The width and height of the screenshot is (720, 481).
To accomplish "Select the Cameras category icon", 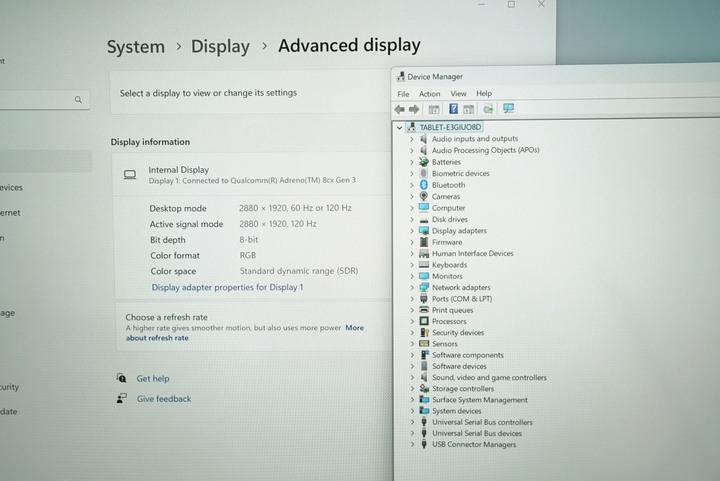I will pyautogui.click(x=424, y=196).
